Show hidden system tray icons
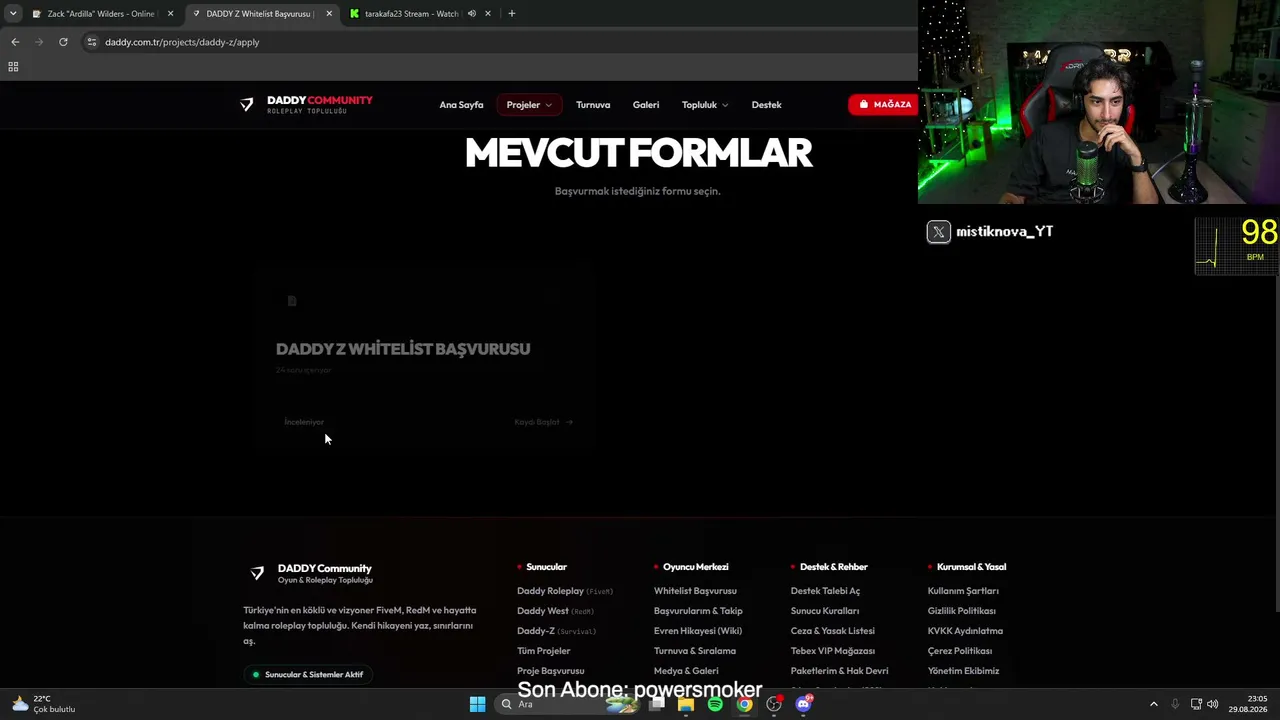 (1153, 704)
